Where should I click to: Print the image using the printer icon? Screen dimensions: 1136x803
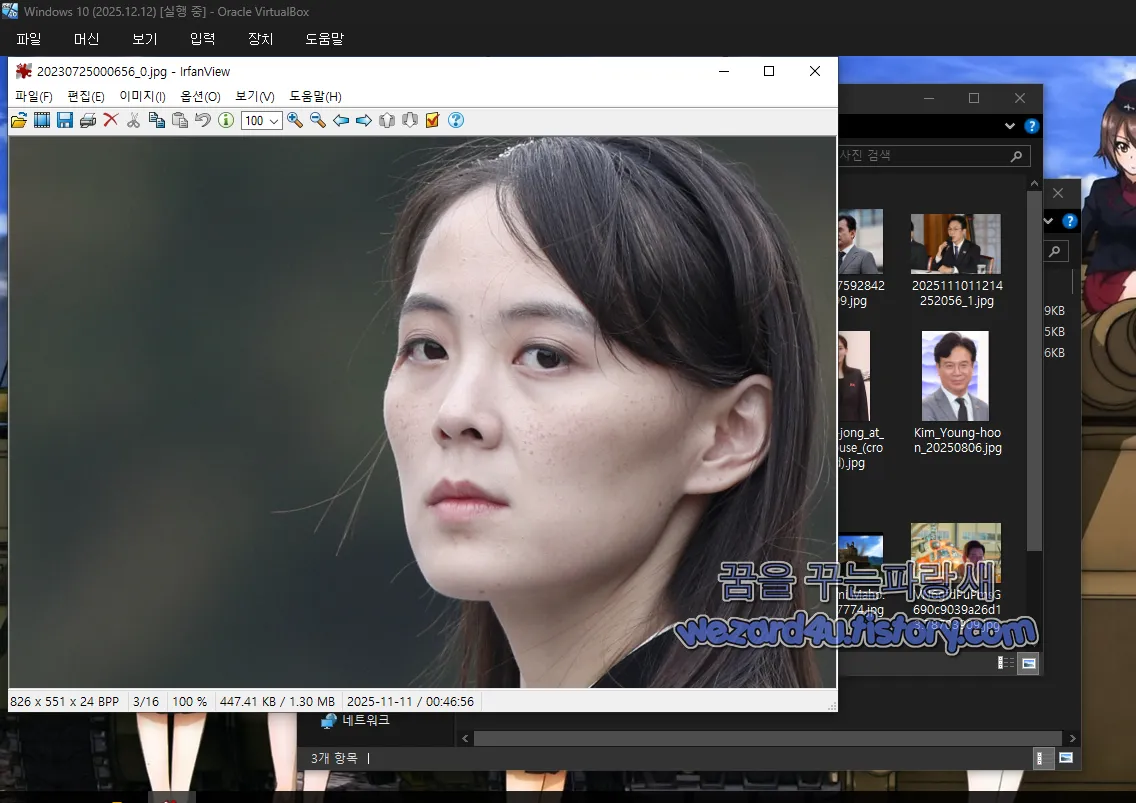pos(88,120)
